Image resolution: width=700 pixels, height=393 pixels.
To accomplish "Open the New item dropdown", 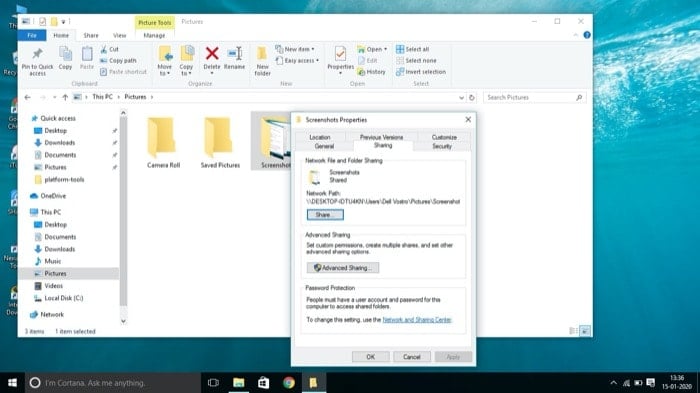I will (295, 49).
